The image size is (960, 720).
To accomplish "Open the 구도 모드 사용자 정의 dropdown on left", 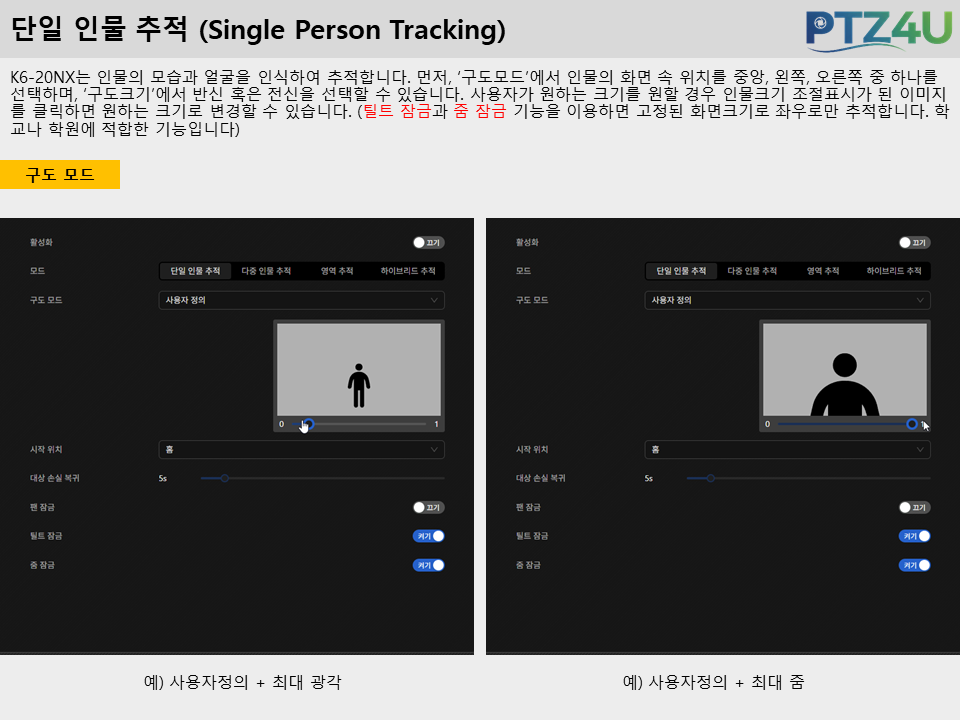I will pos(301,300).
